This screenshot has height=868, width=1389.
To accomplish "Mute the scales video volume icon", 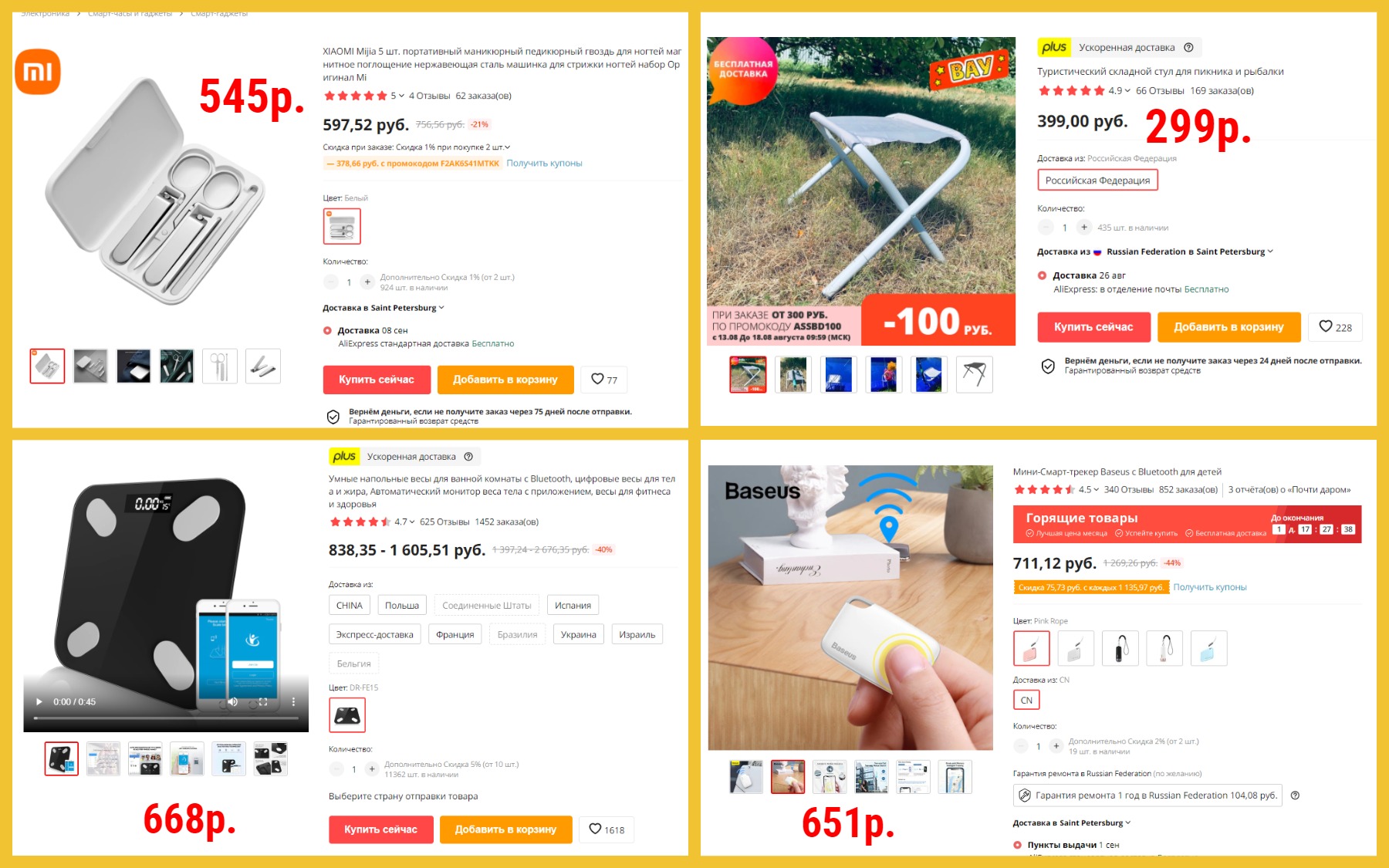I will click(233, 701).
